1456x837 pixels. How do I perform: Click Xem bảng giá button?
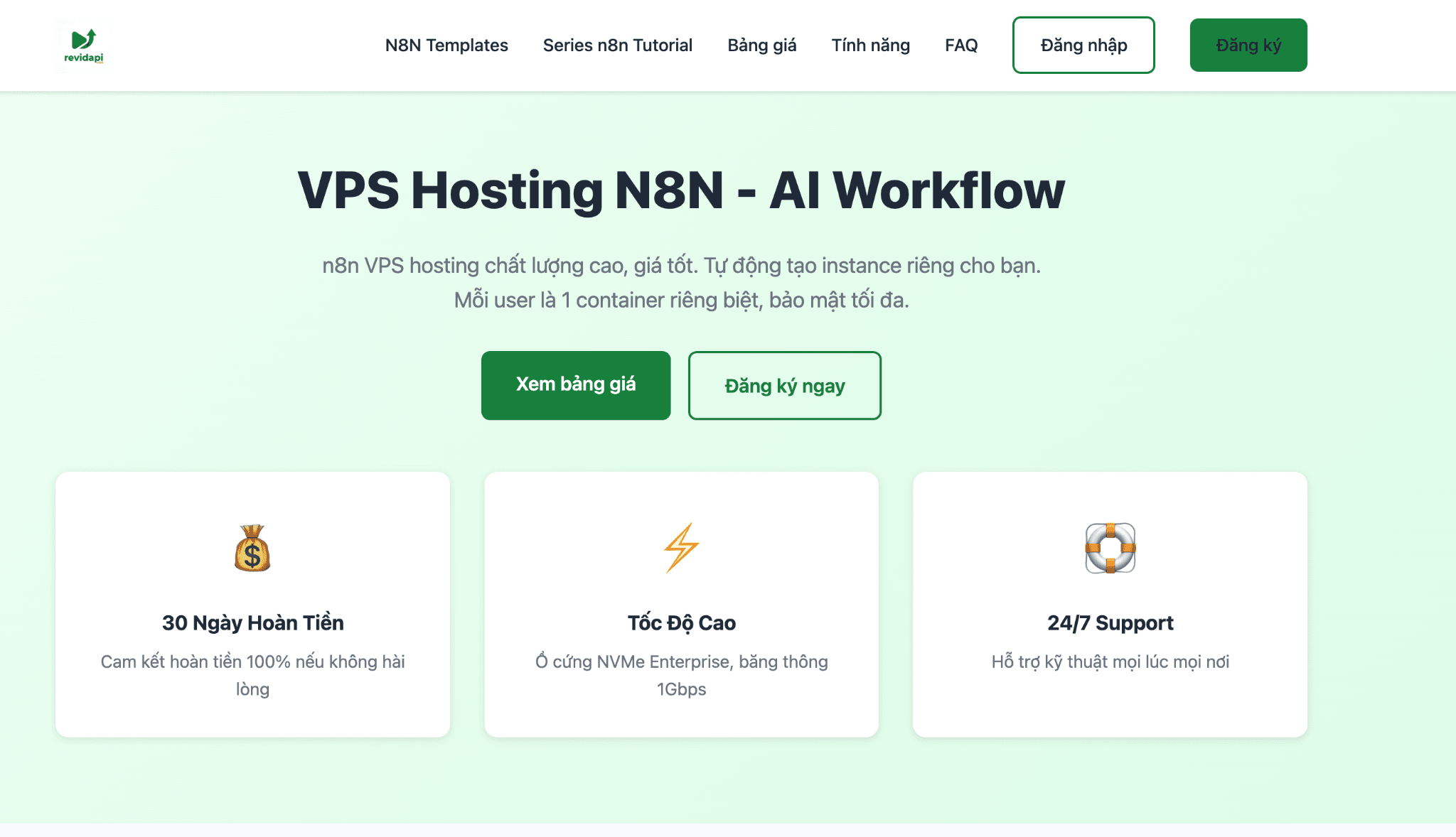pos(576,385)
